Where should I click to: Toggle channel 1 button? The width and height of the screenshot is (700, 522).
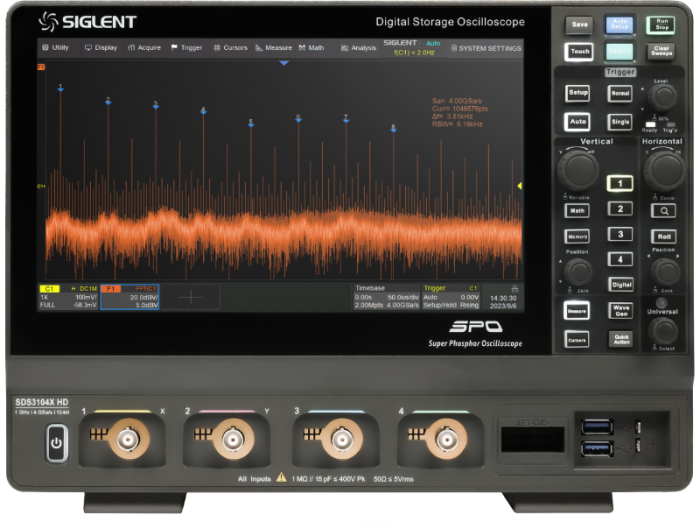pos(620,184)
